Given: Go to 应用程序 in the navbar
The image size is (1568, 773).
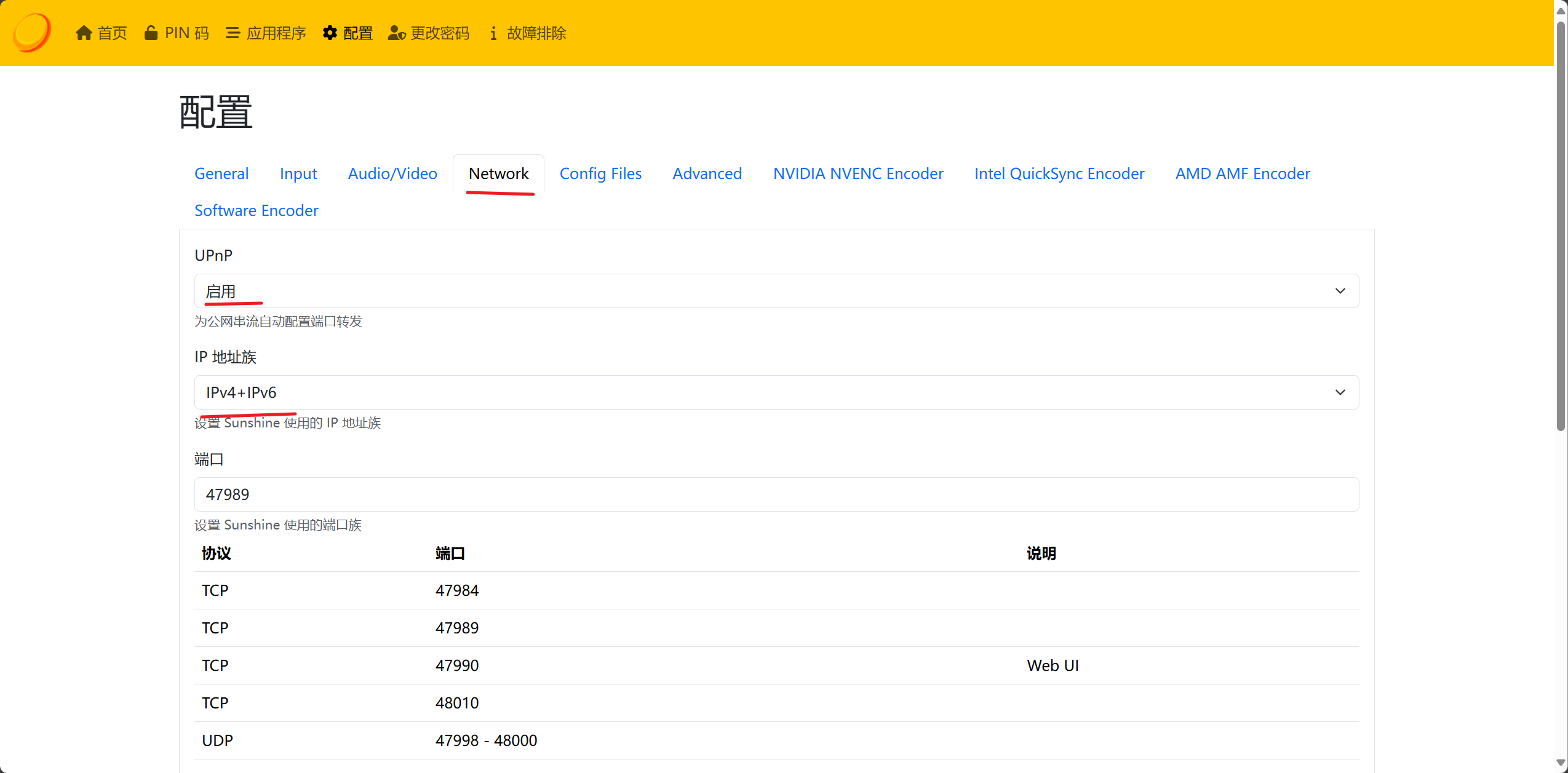Looking at the screenshot, I should [x=266, y=33].
